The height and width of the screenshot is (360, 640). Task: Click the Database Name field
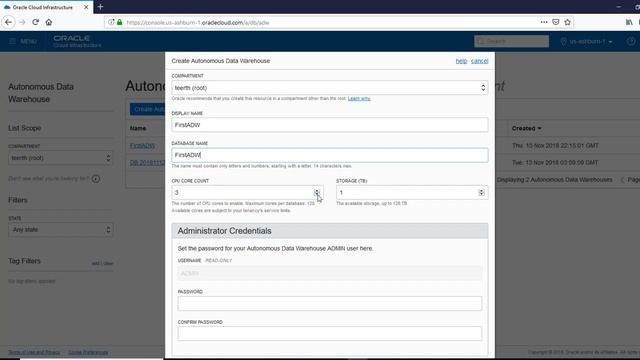(330, 155)
